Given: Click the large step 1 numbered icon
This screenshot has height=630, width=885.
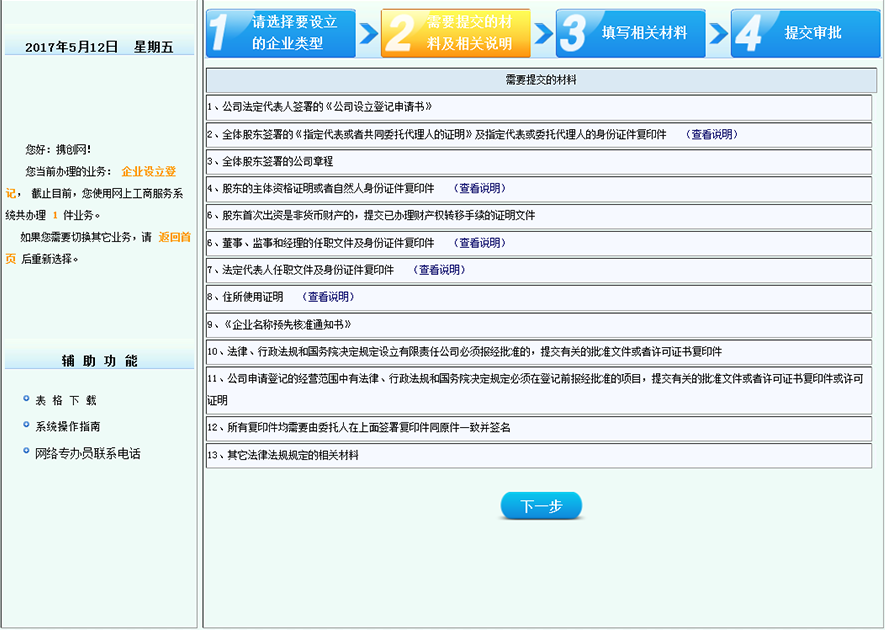Looking at the screenshot, I should (221, 32).
